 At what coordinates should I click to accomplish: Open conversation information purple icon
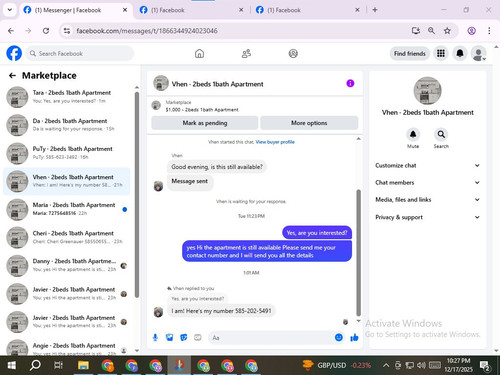pos(350,83)
